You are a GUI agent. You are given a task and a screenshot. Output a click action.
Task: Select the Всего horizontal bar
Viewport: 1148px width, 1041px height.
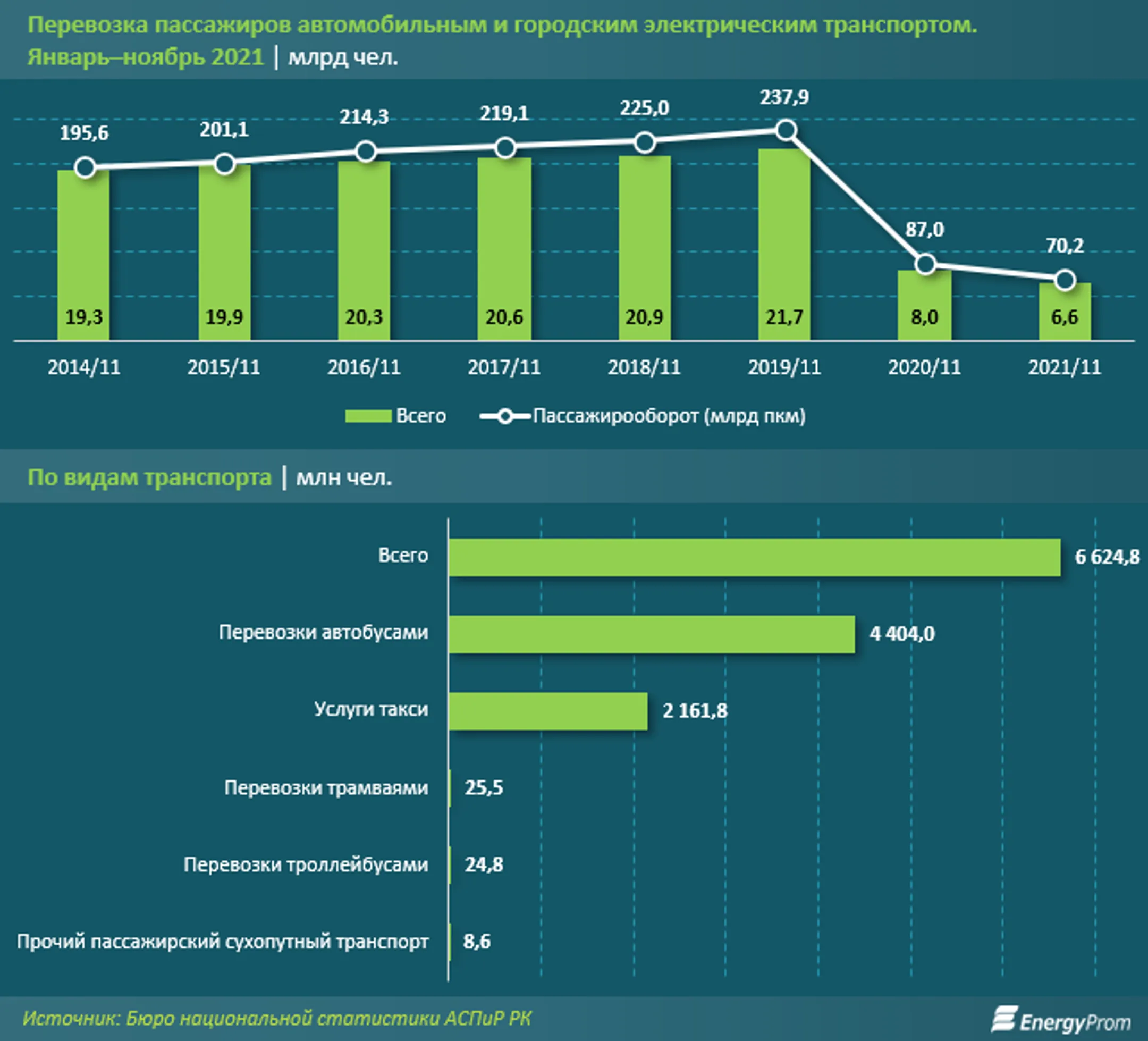tap(755, 557)
